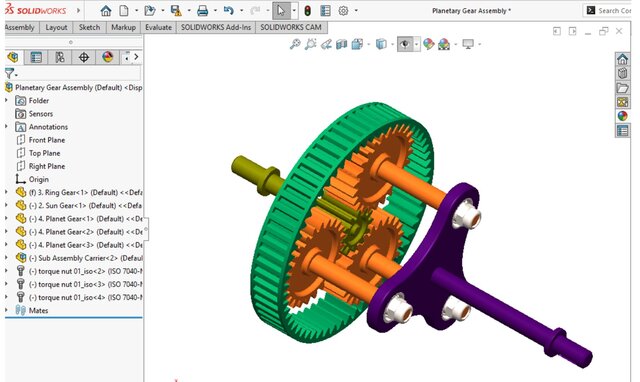640x382 pixels.
Task: Click the feature tree filter funnel
Action: pos(9,73)
